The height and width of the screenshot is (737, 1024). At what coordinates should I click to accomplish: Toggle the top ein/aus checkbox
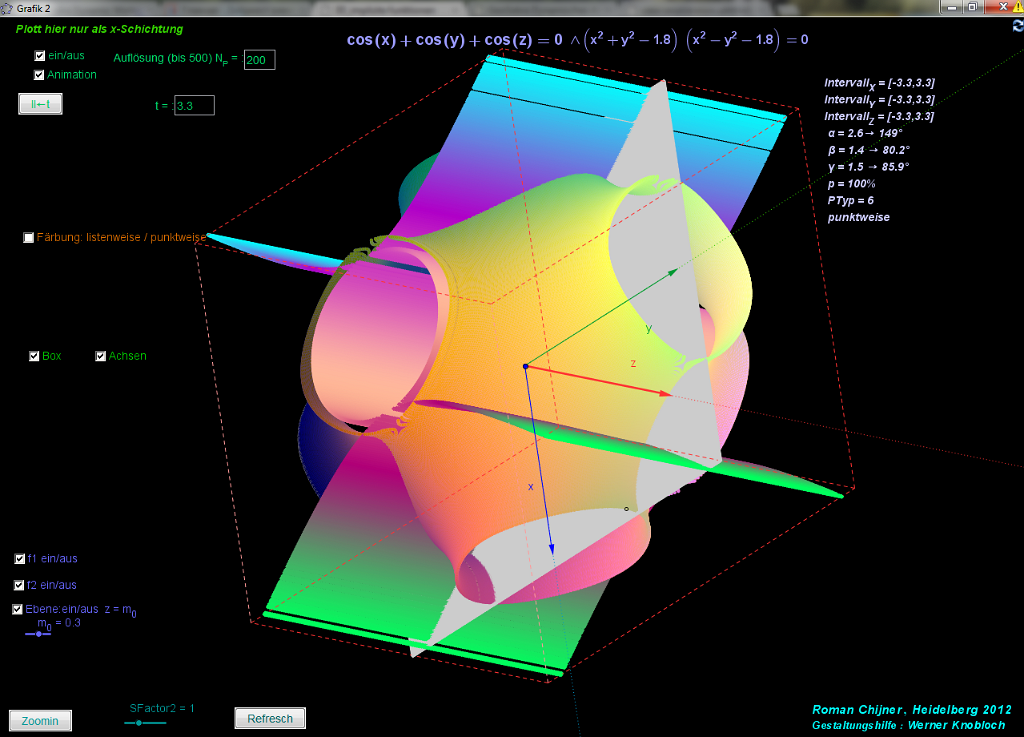[x=40, y=57]
